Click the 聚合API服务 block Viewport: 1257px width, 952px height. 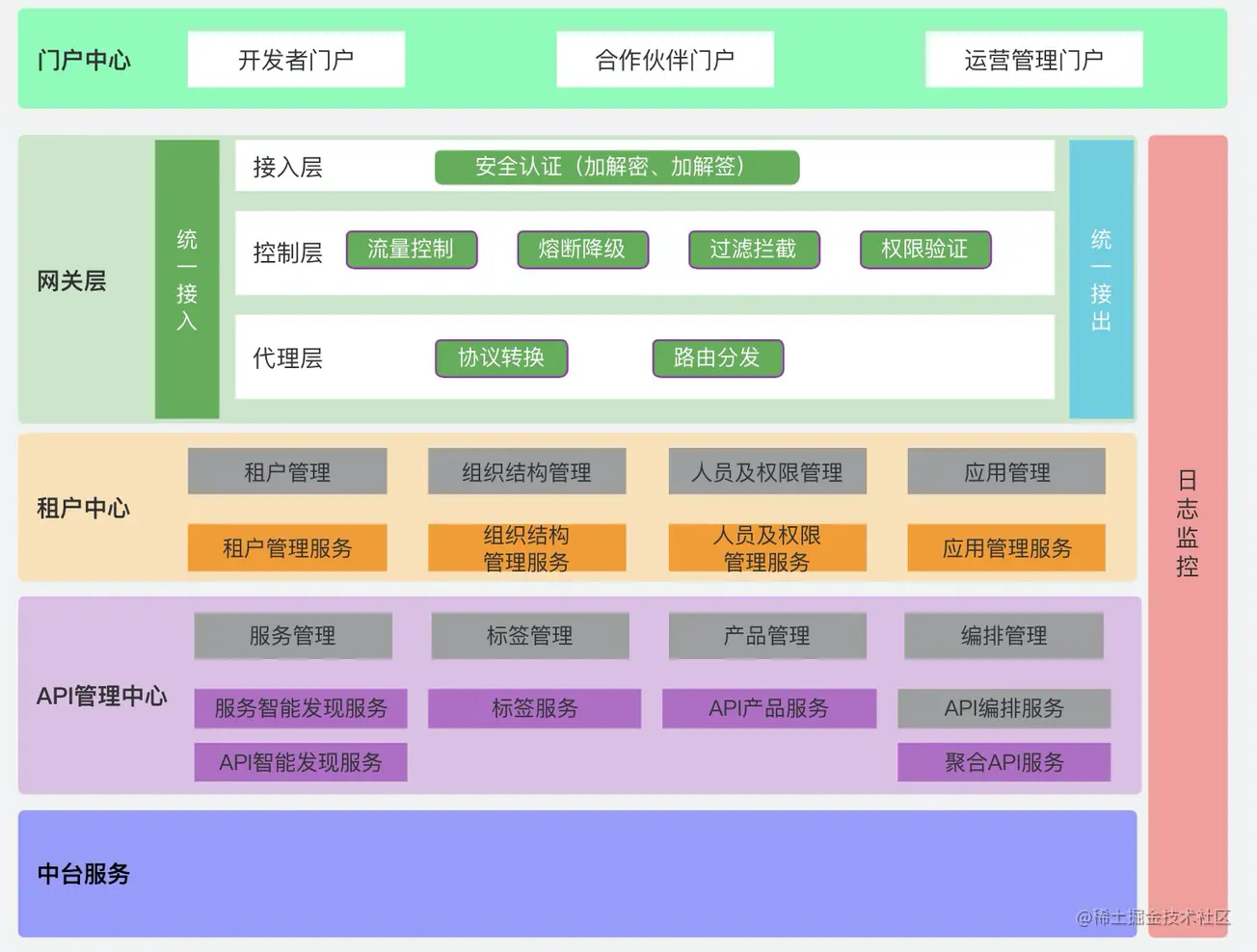[x=1003, y=762]
